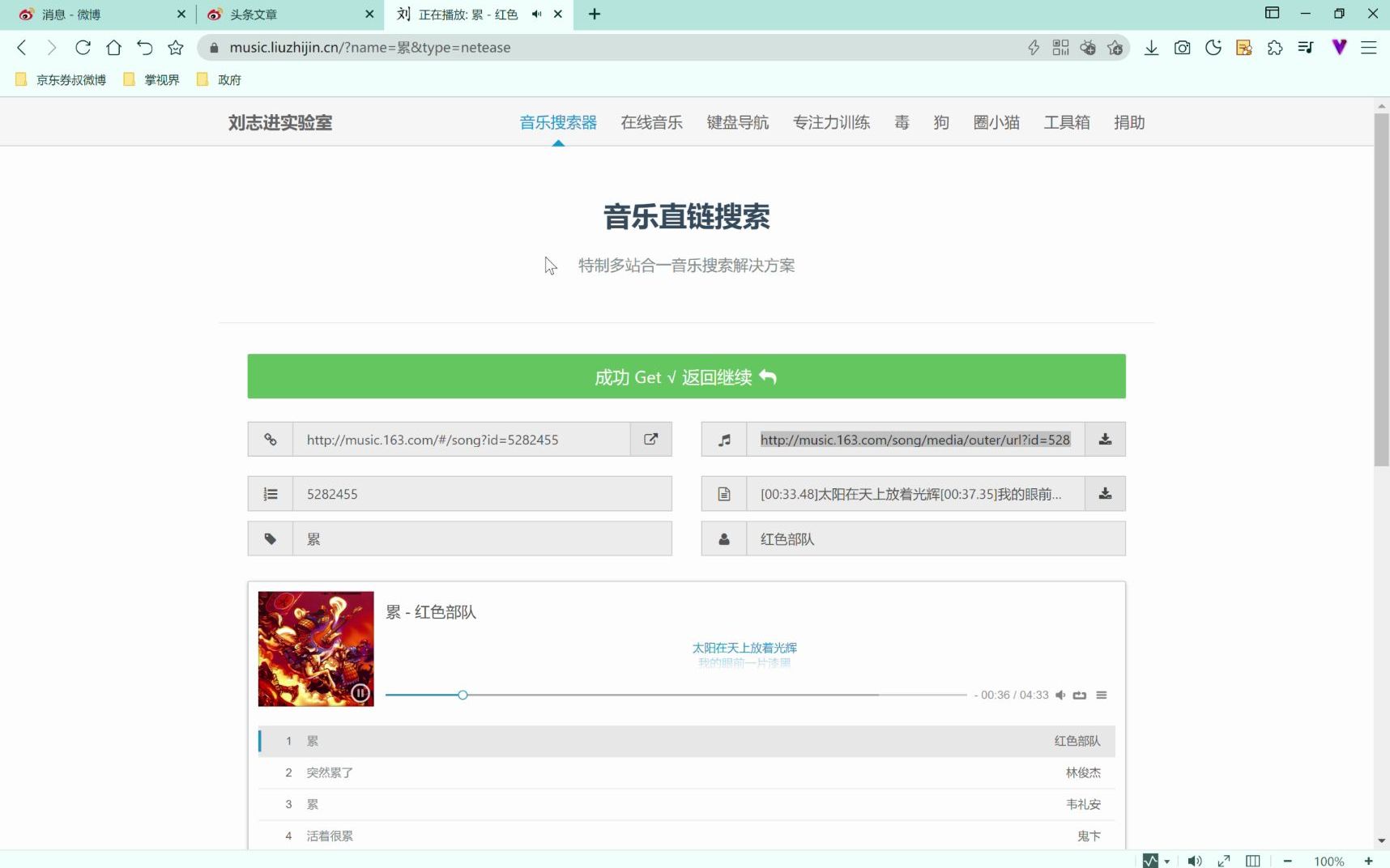The height and width of the screenshot is (868, 1390).
Task: Toggle the loop mode icon in player
Action: 1080,695
